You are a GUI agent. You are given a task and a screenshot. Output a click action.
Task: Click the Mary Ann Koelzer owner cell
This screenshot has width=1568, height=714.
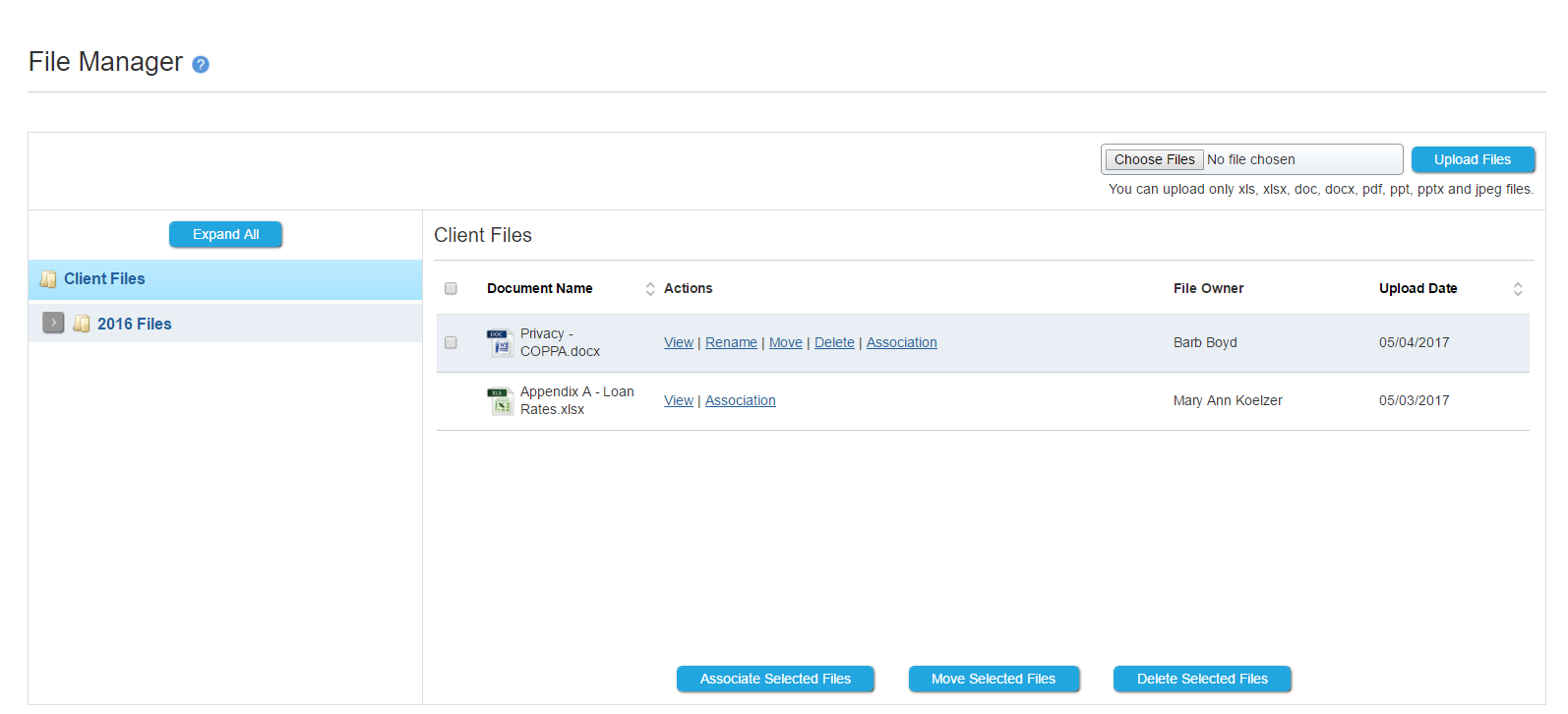[x=1228, y=400]
